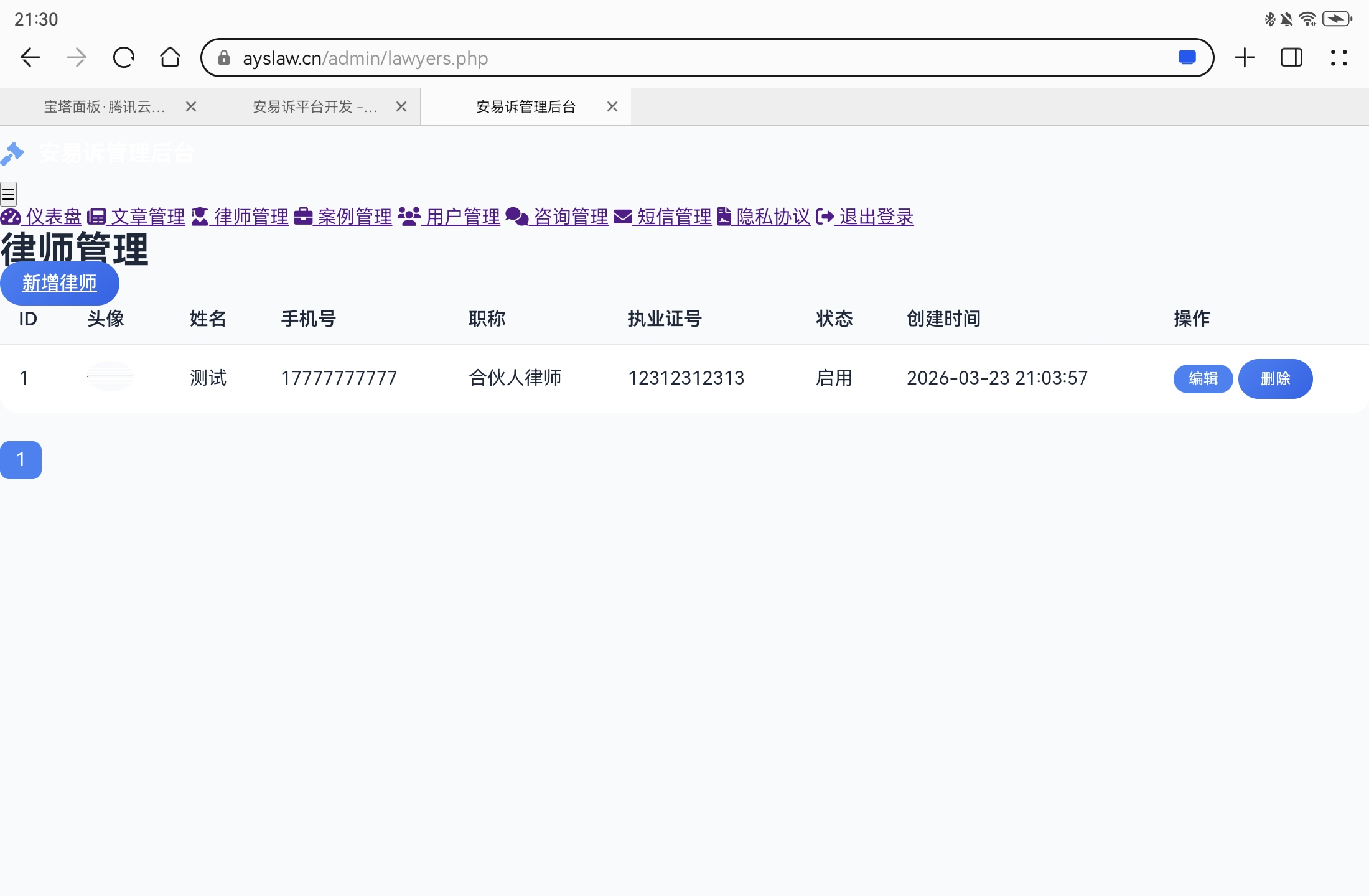1369x896 pixels.
Task: Click the browser back arrow
Action: click(30, 58)
